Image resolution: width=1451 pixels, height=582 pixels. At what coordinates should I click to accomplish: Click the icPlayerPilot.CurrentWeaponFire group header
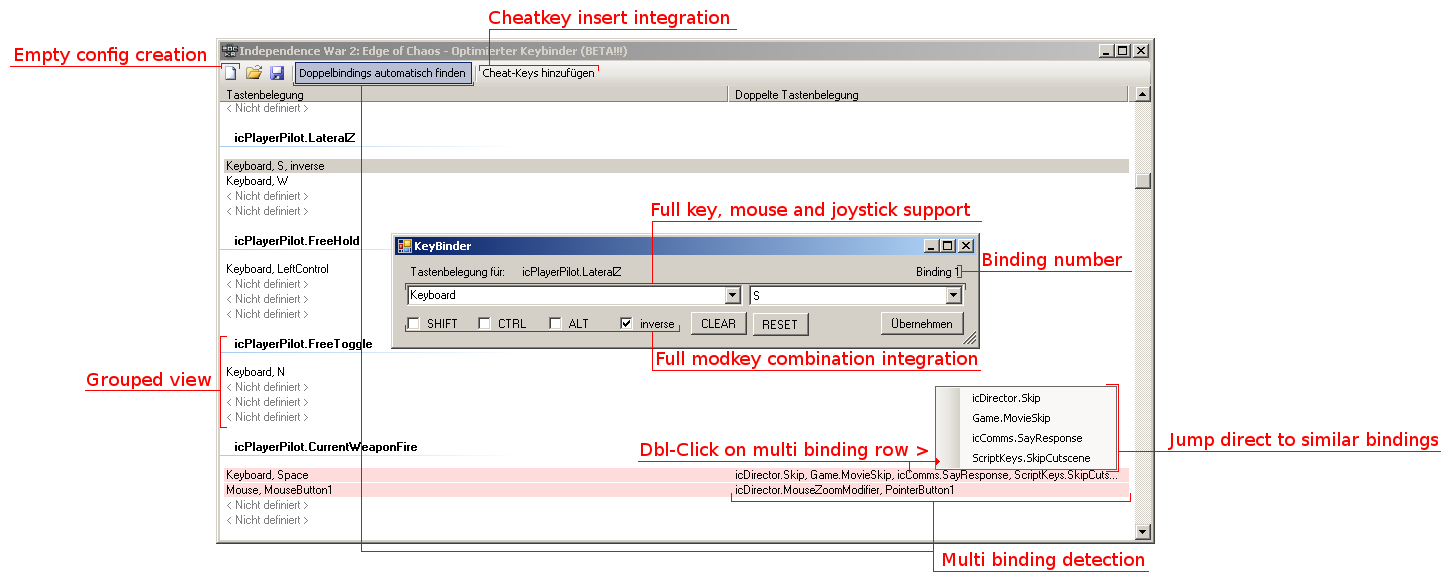click(x=326, y=447)
